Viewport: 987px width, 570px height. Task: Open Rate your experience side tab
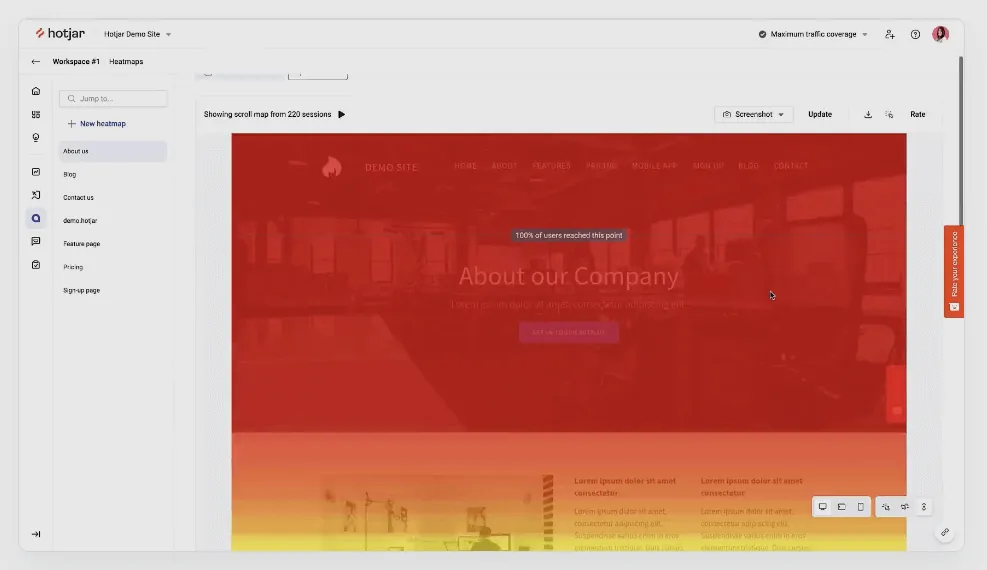coord(954,272)
